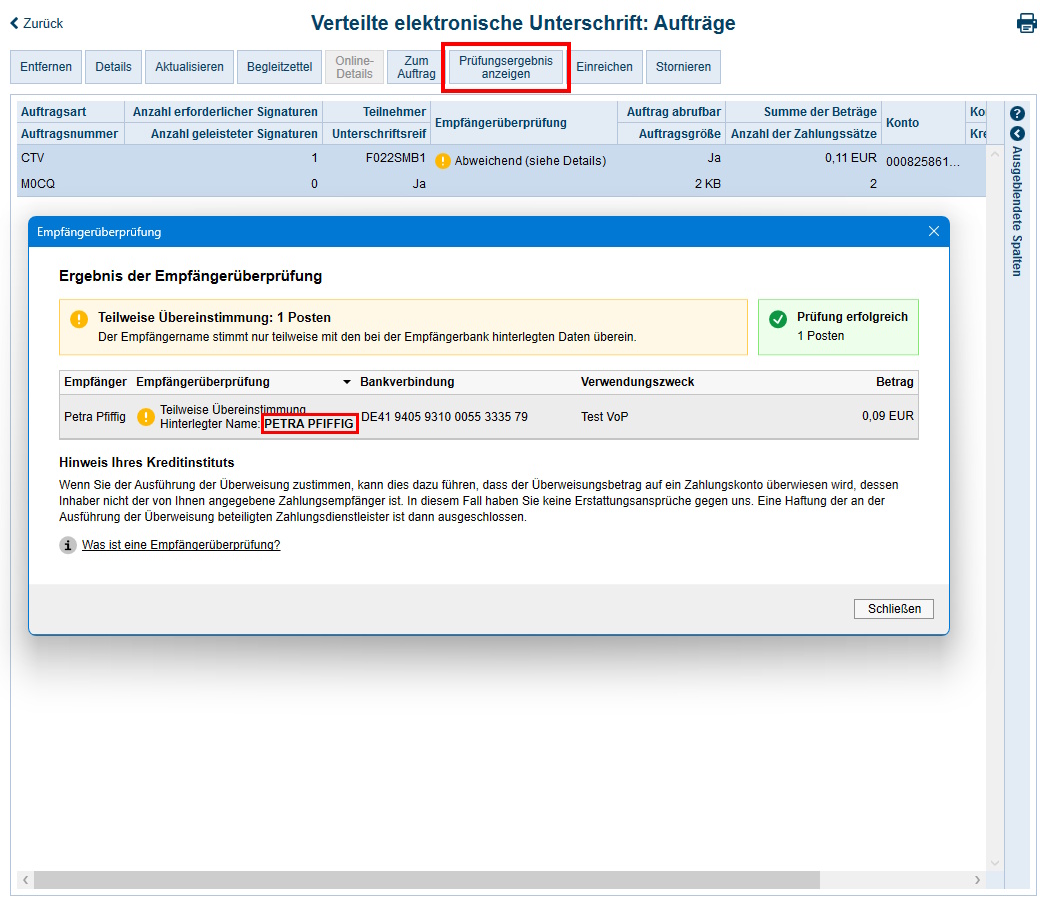Select Prüfungsergebnis anzeigen in the toolbar
Screen dimensions: 1044x900
[x=505, y=66]
